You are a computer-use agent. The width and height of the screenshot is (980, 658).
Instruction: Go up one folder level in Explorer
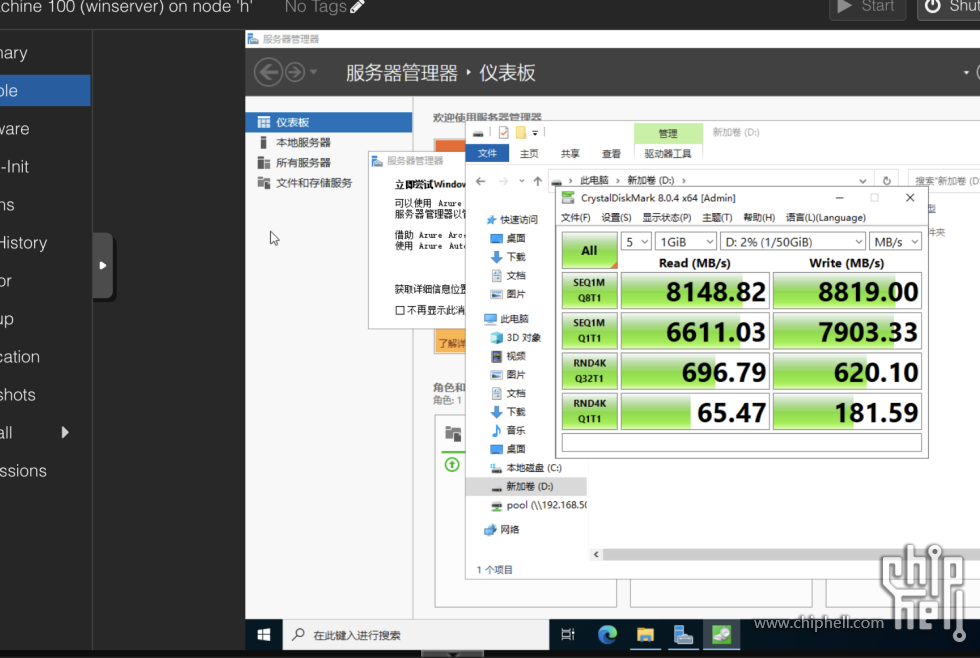pos(538,181)
